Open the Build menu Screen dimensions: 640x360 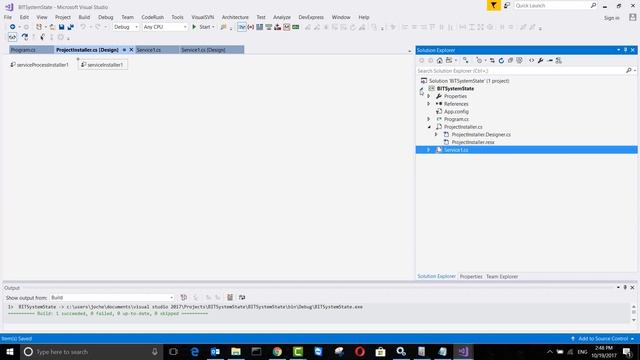coord(84,17)
